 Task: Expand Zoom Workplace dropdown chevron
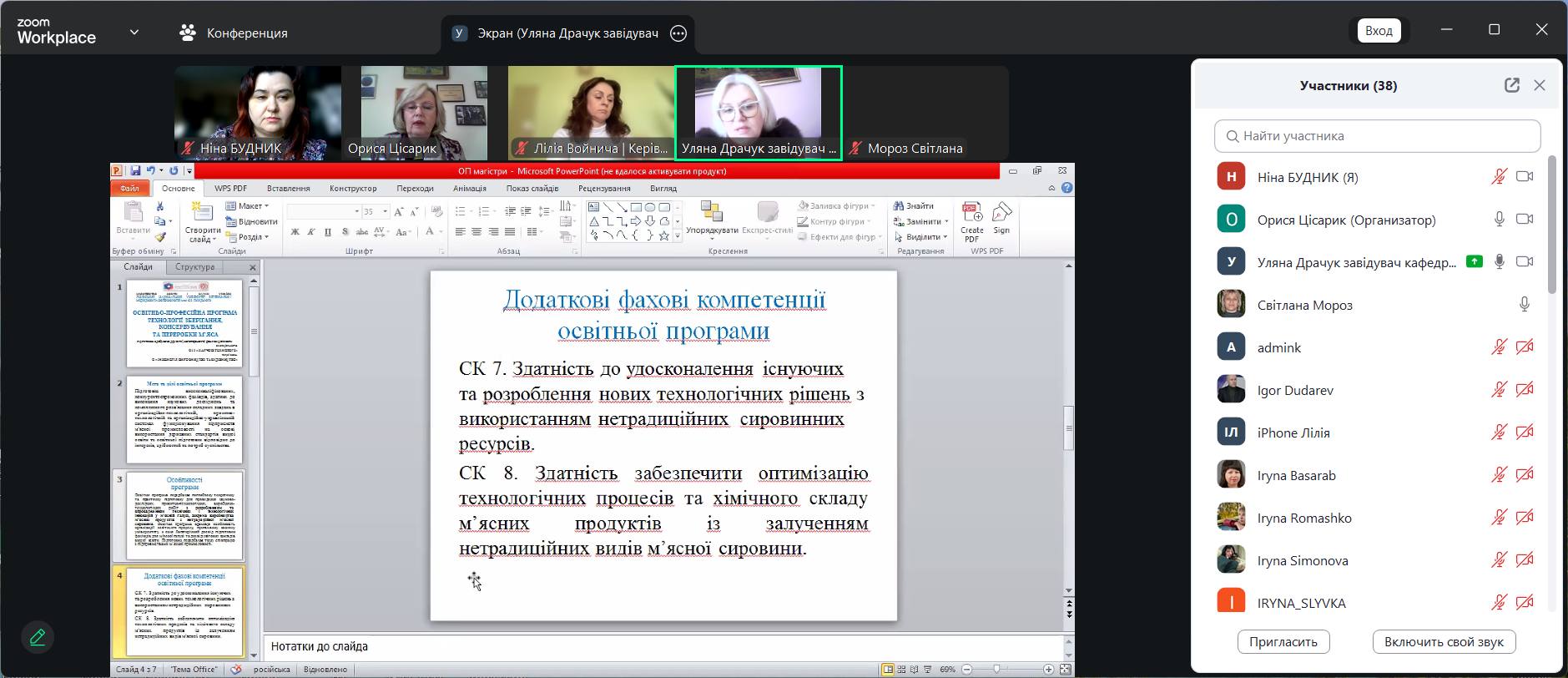point(134,33)
